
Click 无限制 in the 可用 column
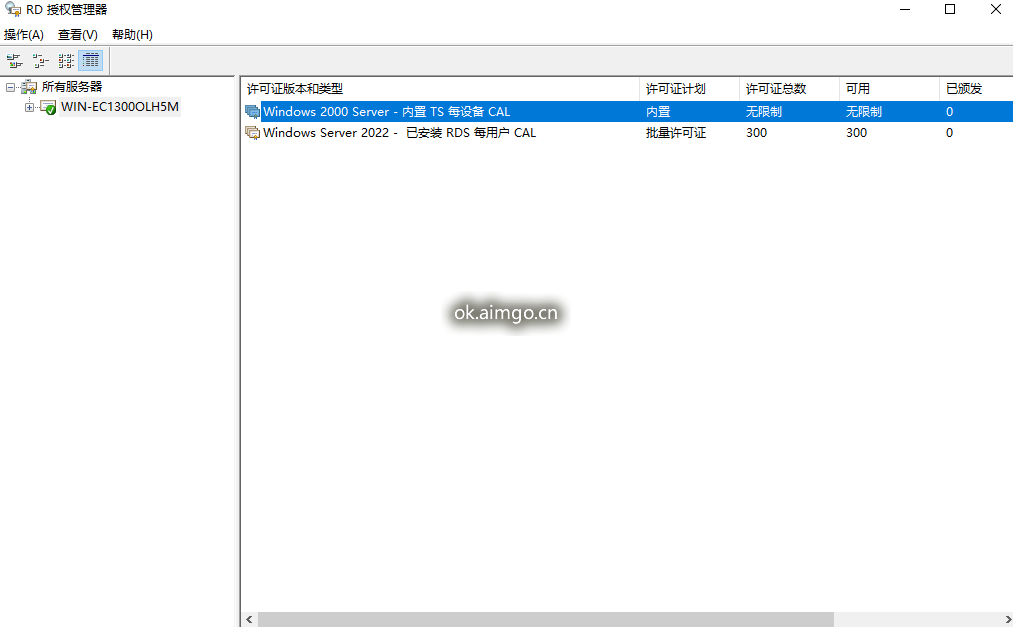pos(864,112)
